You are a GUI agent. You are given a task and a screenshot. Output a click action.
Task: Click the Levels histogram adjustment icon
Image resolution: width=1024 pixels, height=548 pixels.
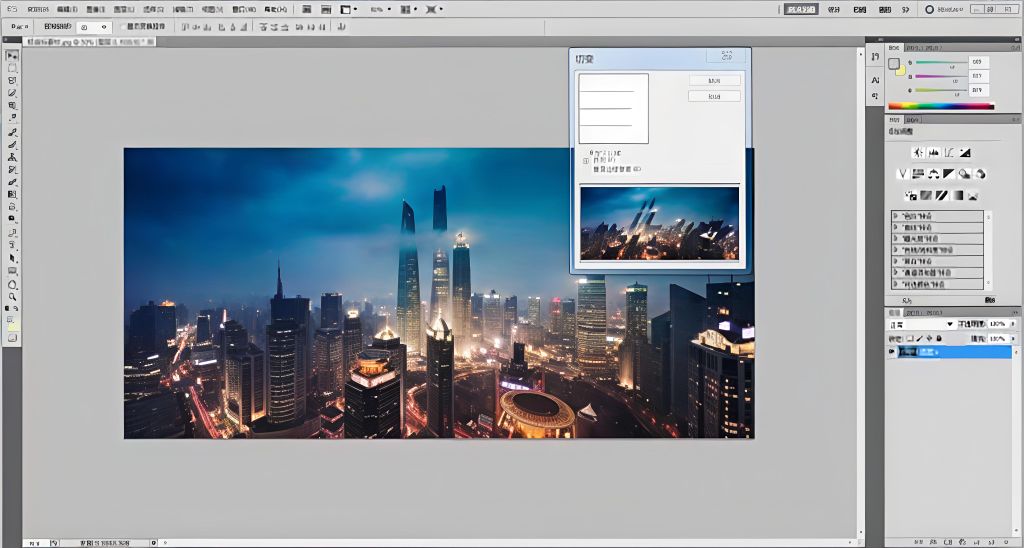[933, 153]
